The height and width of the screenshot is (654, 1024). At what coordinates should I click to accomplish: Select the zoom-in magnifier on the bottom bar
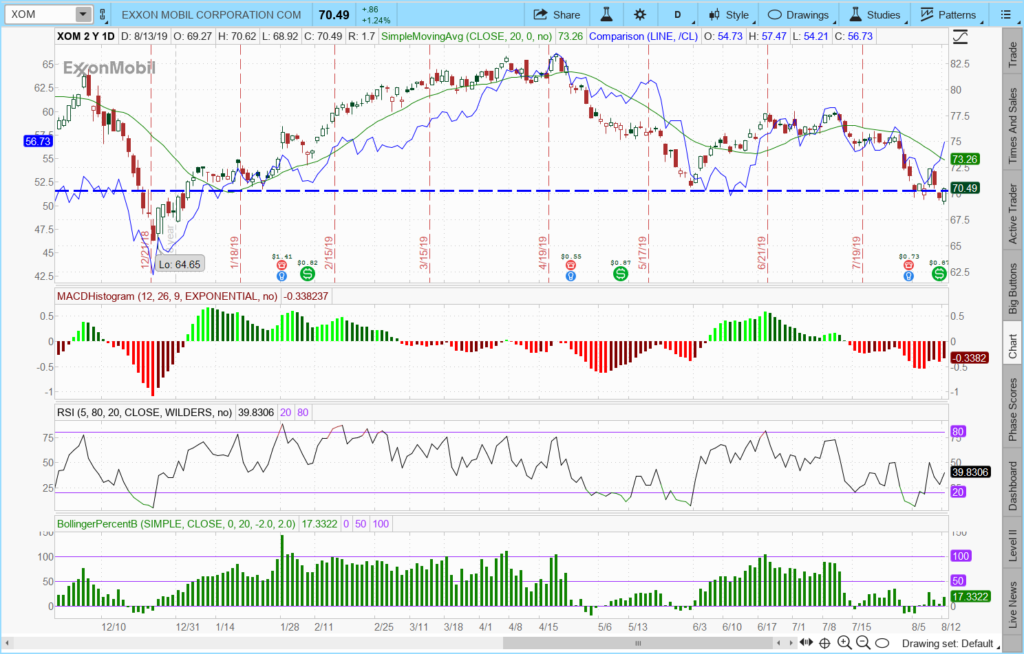click(x=845, y=642)
